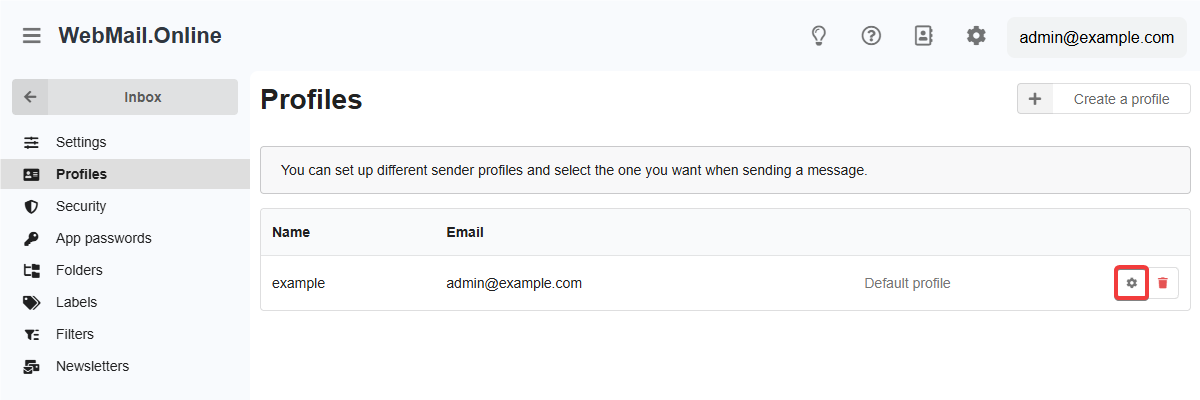Click the lightbulb tips icon

819,36
